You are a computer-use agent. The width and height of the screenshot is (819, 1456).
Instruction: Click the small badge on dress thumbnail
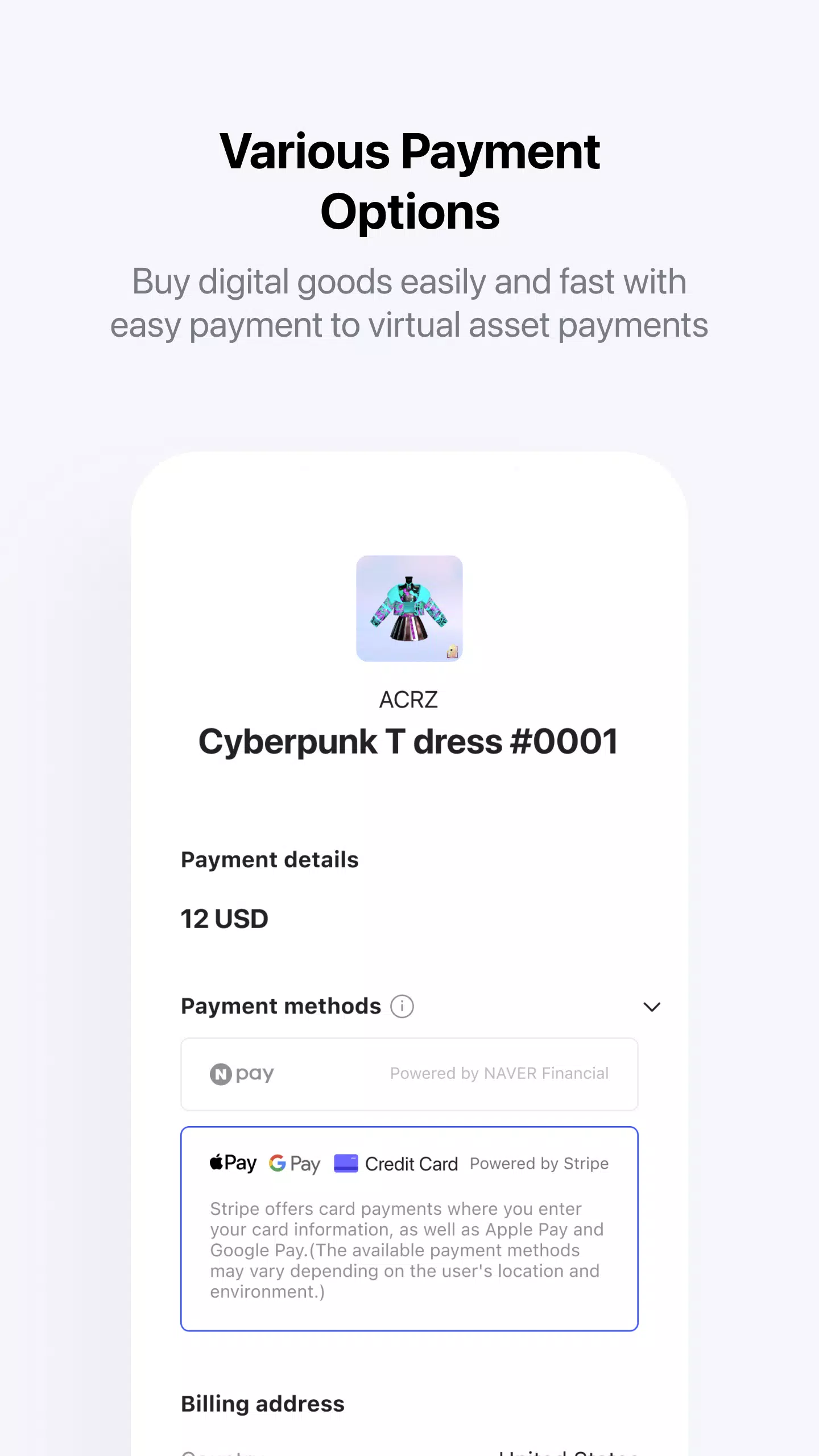click(x=453, y=651)
